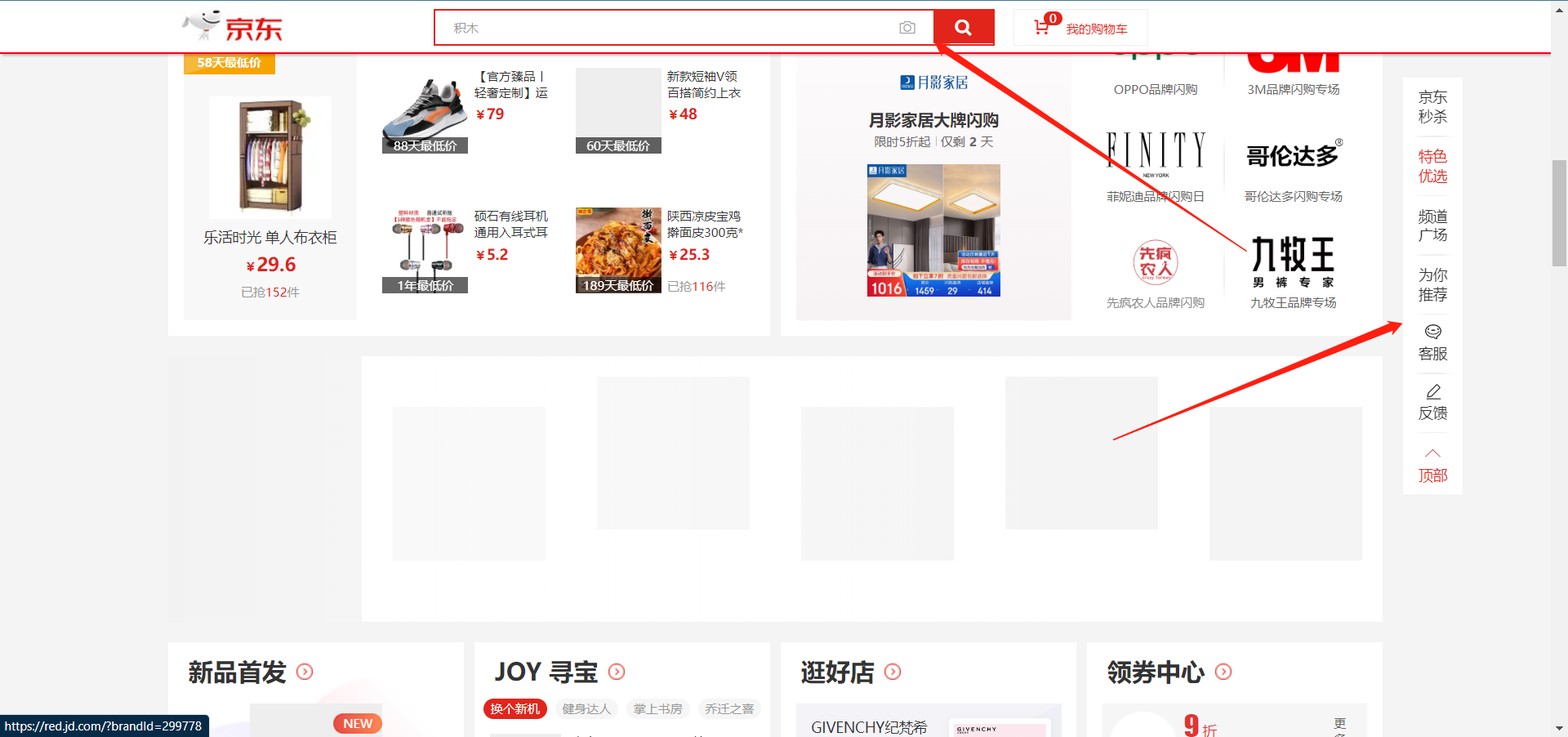Select the 乔迁之喜 tab
The width and height of the screenshot is (1568, 737).
[x=729, y=708]
